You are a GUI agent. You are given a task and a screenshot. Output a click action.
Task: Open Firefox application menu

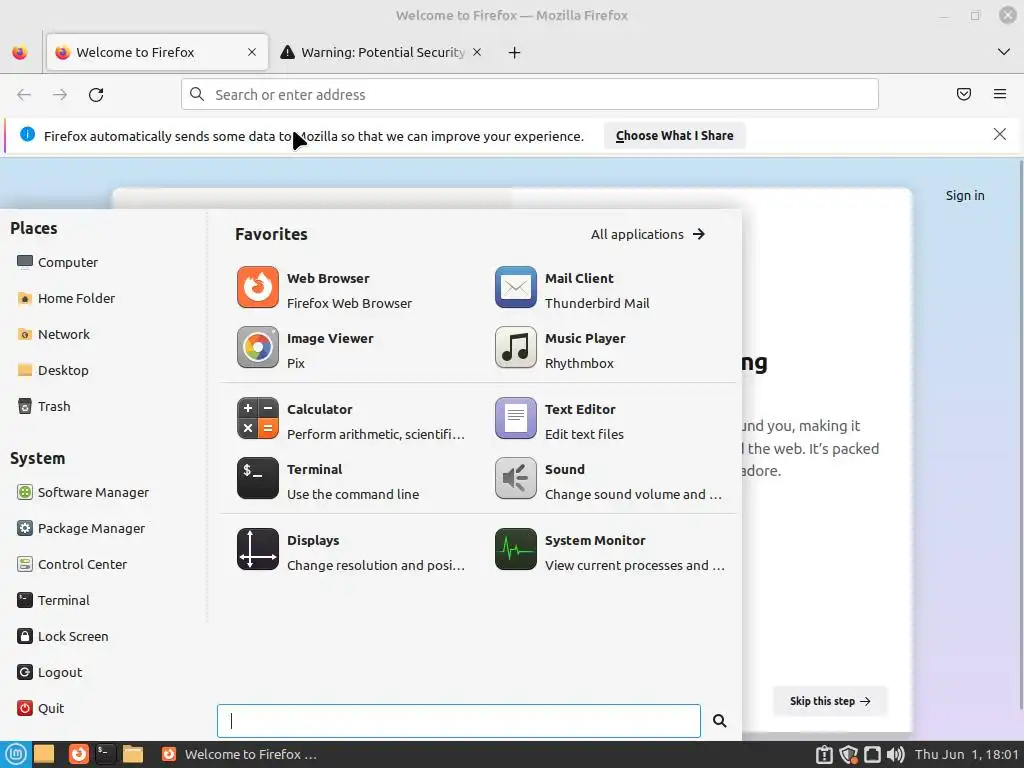click(x=999, y=95)
